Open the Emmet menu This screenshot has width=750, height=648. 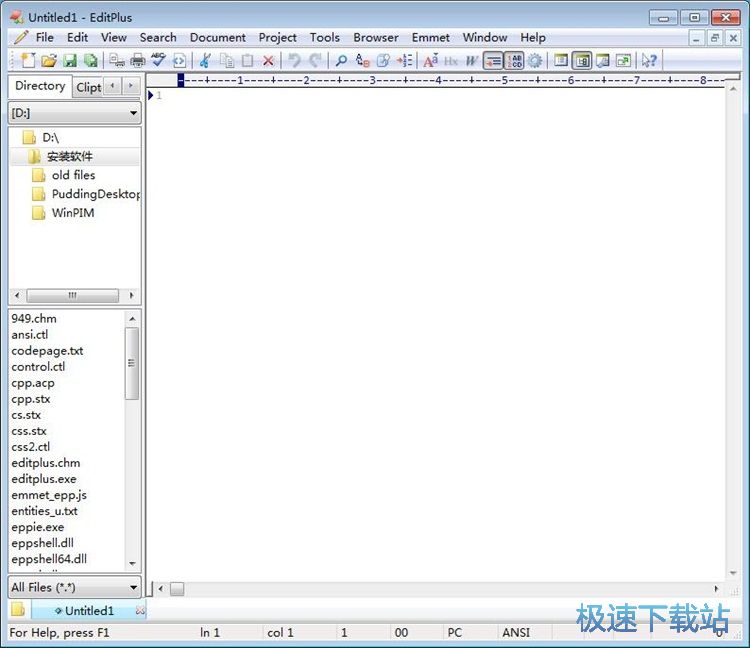430,37
